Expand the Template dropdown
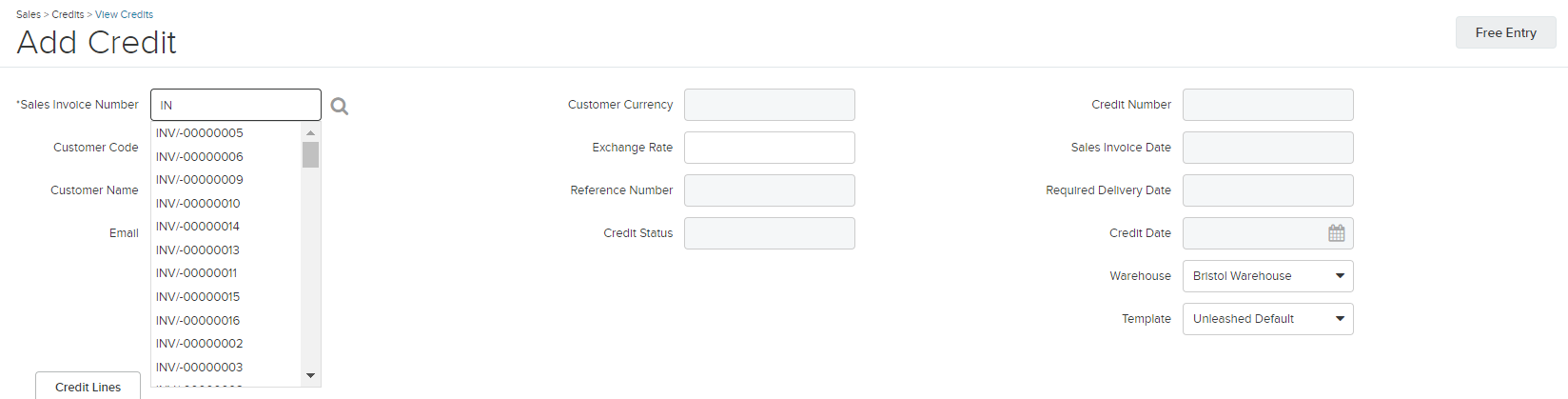Viewport: 1568px width, 399px height. pyautogui.click(x=1267, y=319)
